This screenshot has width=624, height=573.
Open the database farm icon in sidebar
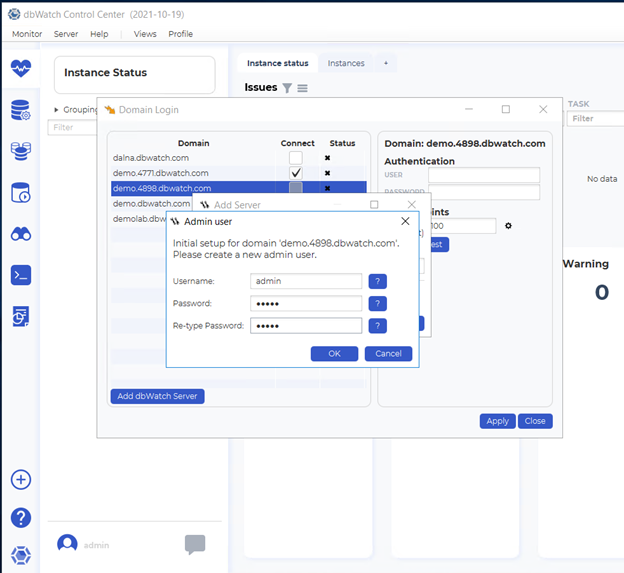click(x=21, y=151)
